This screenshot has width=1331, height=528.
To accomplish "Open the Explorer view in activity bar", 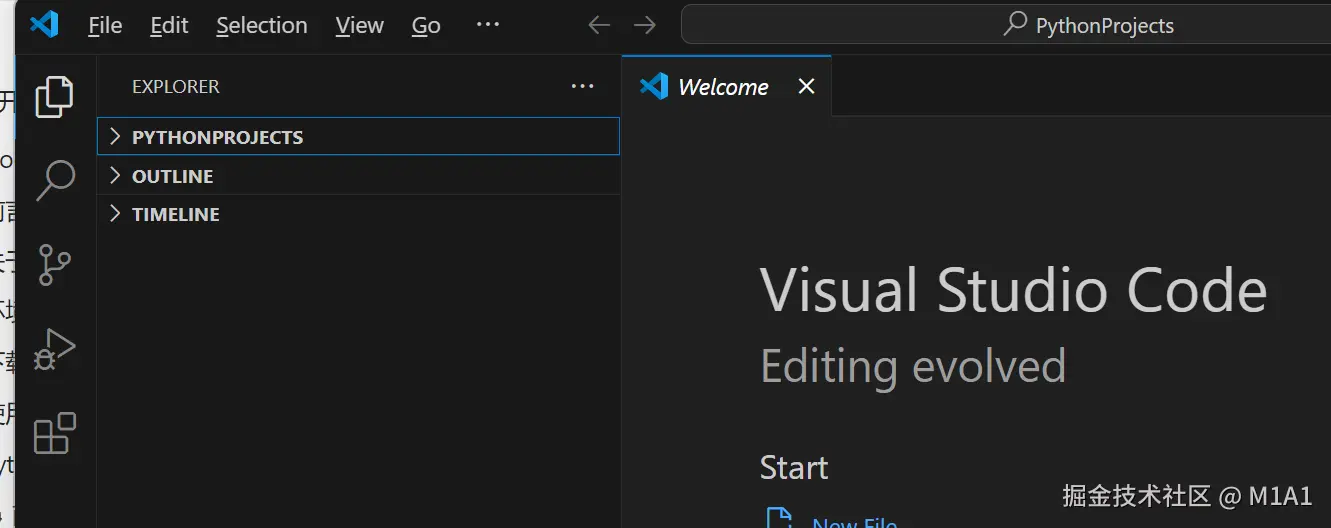I will [x=55, y=97].
